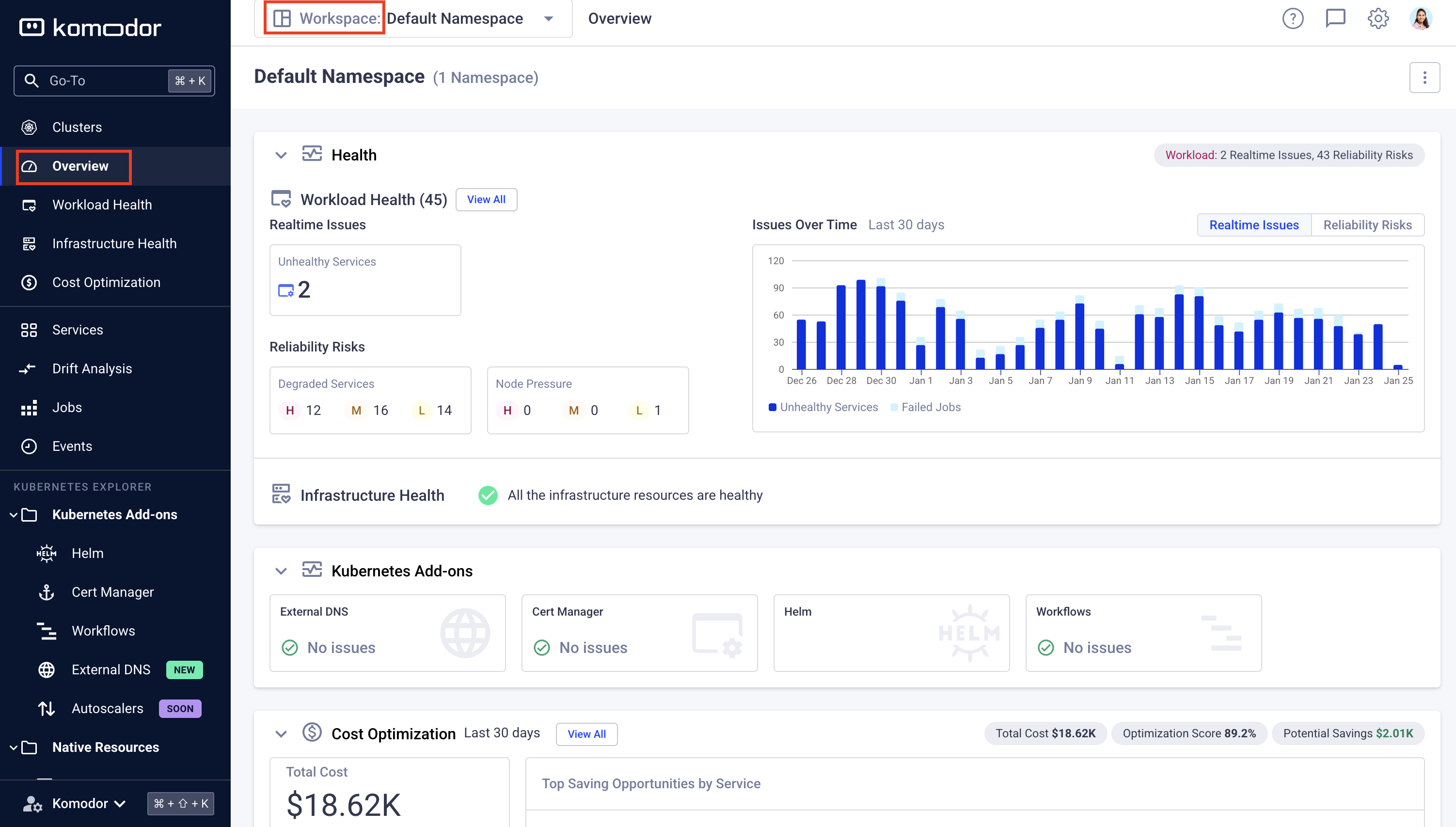Switch chart to Realtime Issues
1456x827 pixels.
click(x=1254, y=225)
